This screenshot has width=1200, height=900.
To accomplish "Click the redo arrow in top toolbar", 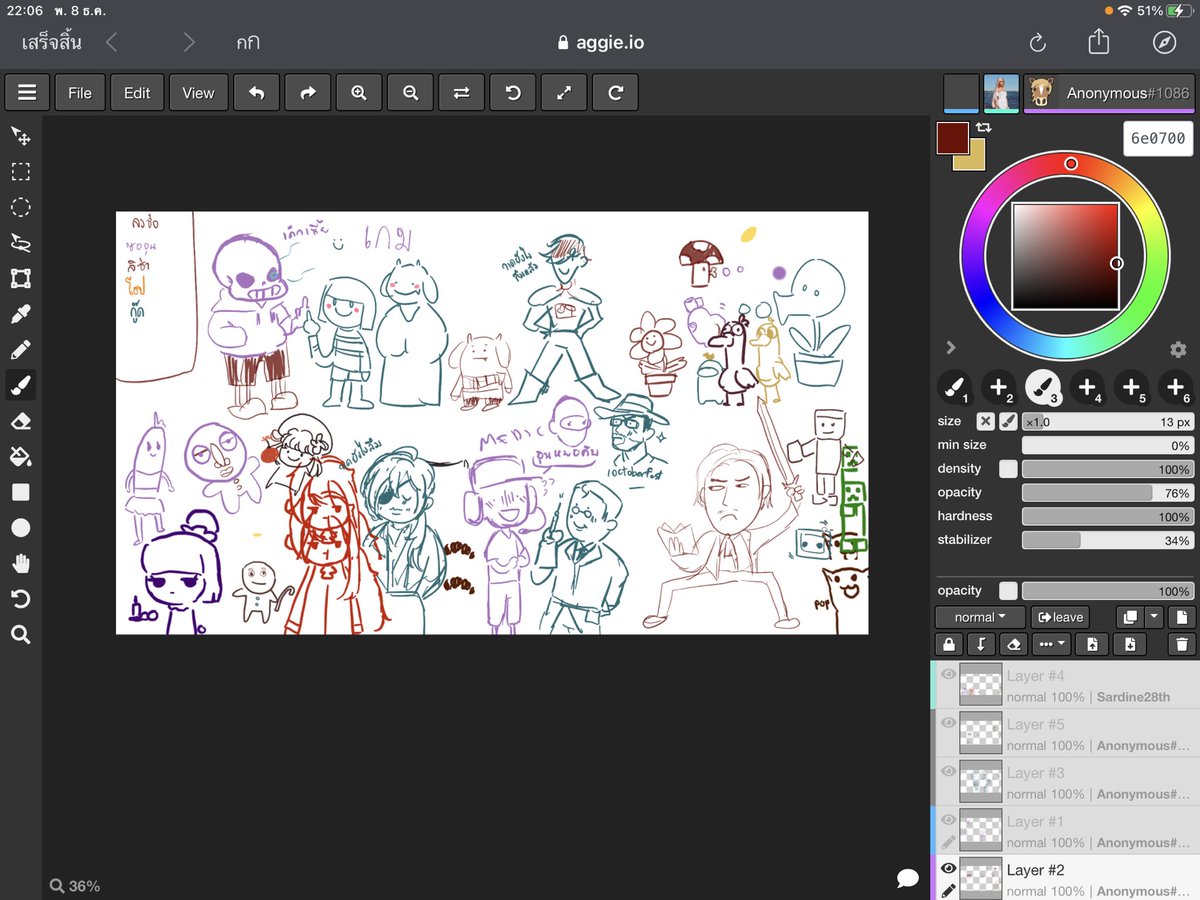I will click(x=308, y=93).
